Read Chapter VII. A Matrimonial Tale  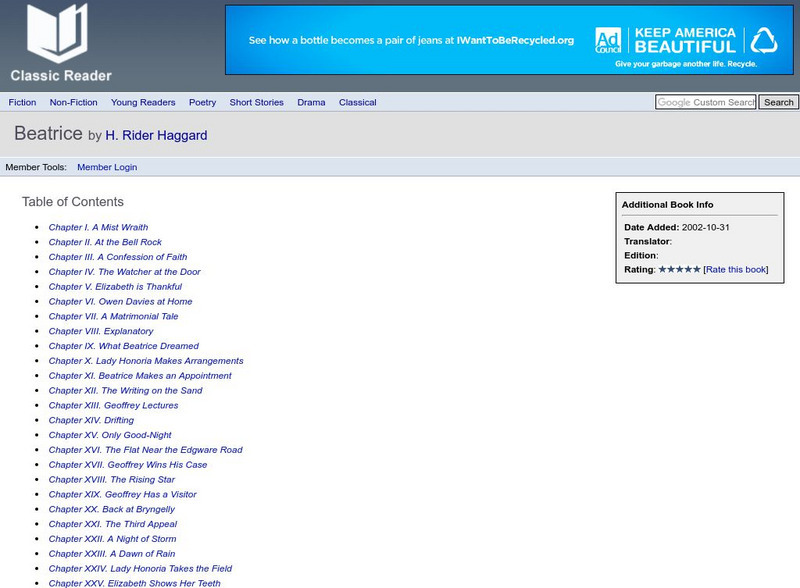113,316
